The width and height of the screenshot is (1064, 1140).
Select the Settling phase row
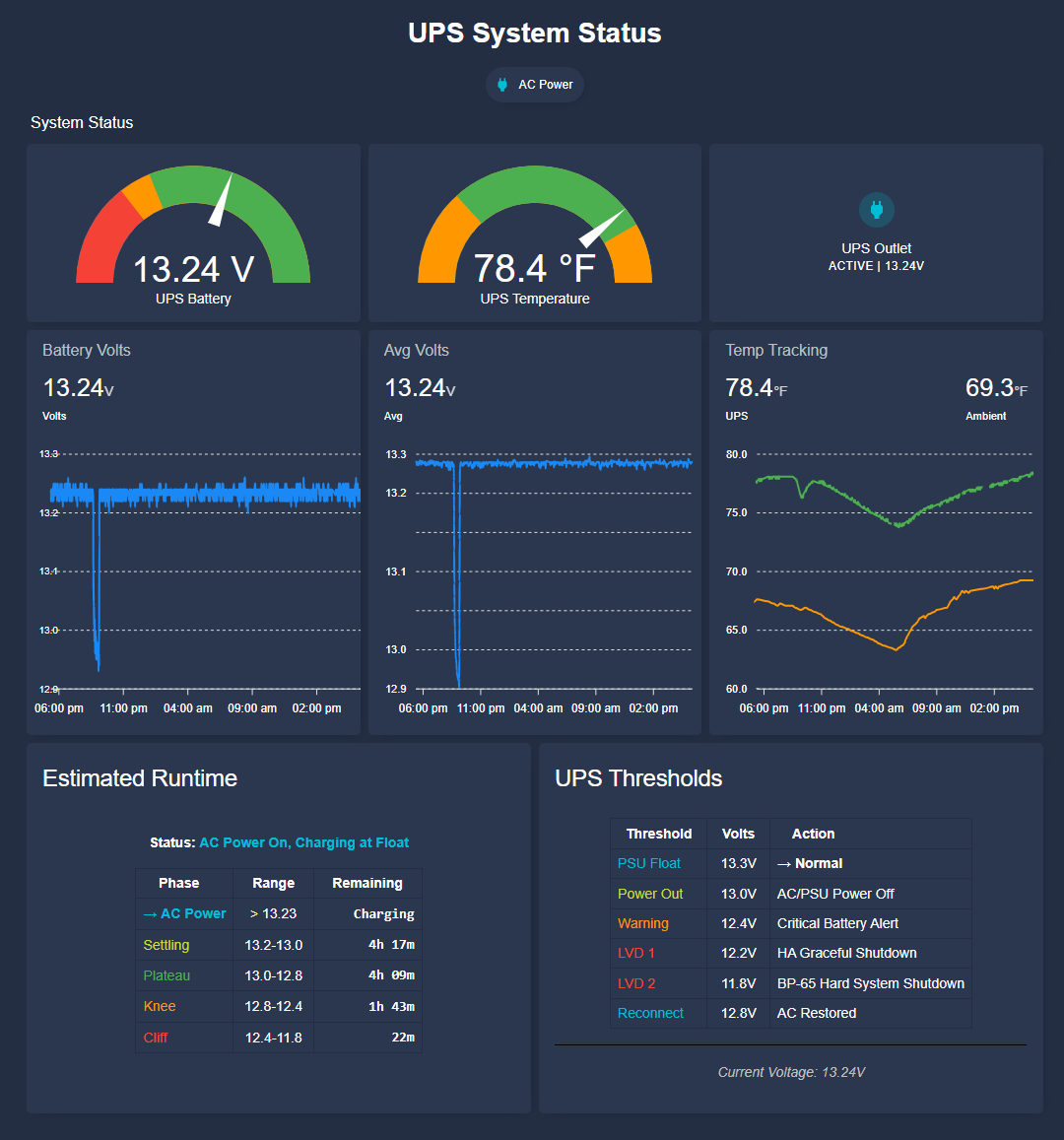tap(279, 945)
